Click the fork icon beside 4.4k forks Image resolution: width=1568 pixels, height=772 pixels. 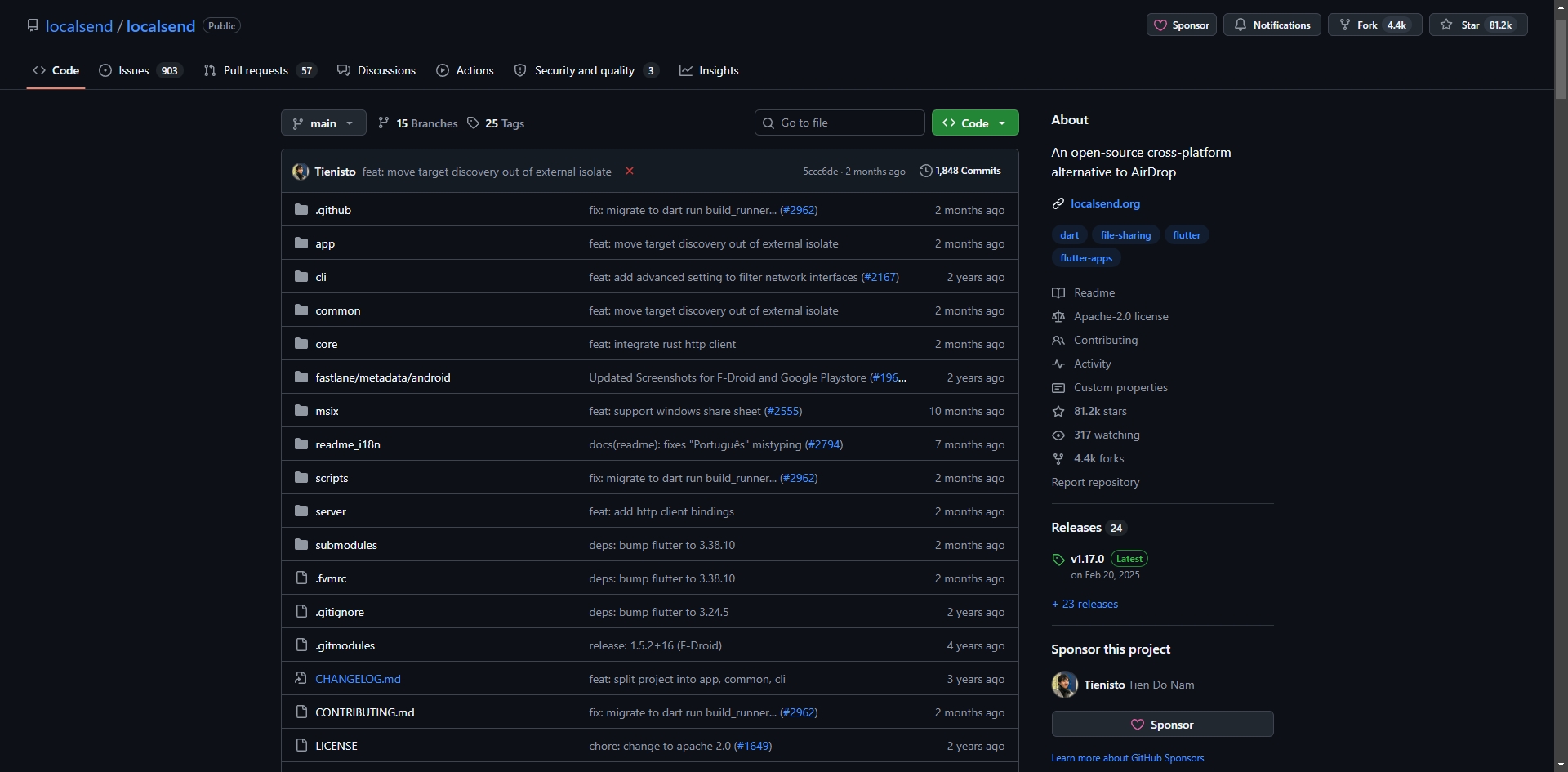pos(1058,458)
